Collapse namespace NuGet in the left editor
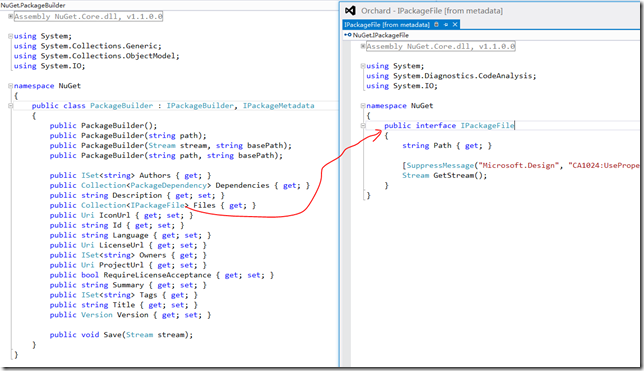 (11, 86)
